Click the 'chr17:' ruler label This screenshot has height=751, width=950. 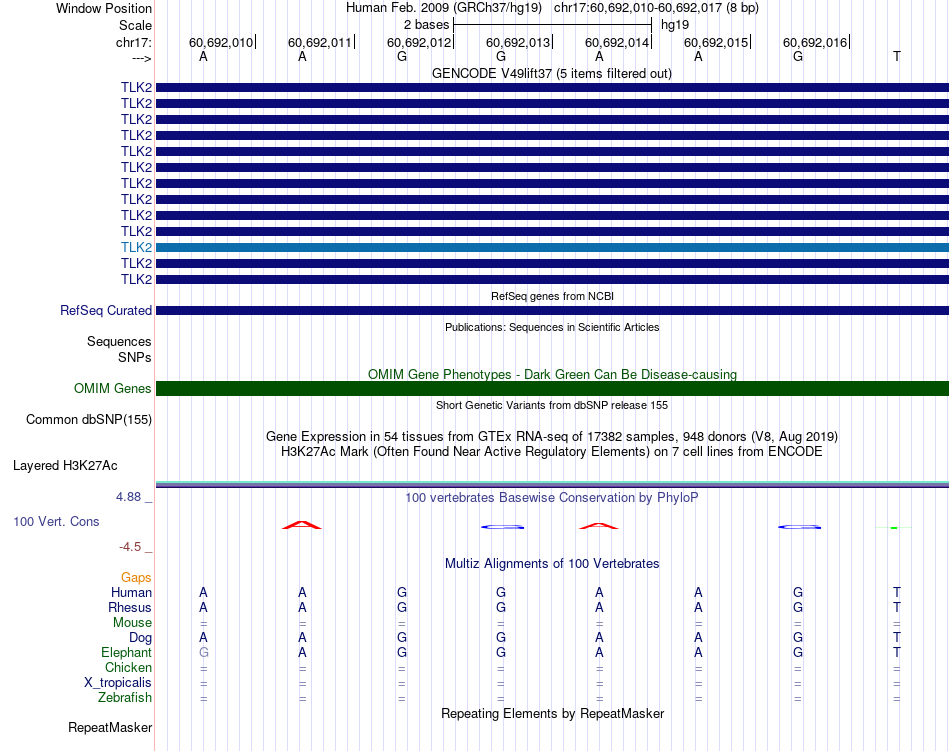(134, 42)
